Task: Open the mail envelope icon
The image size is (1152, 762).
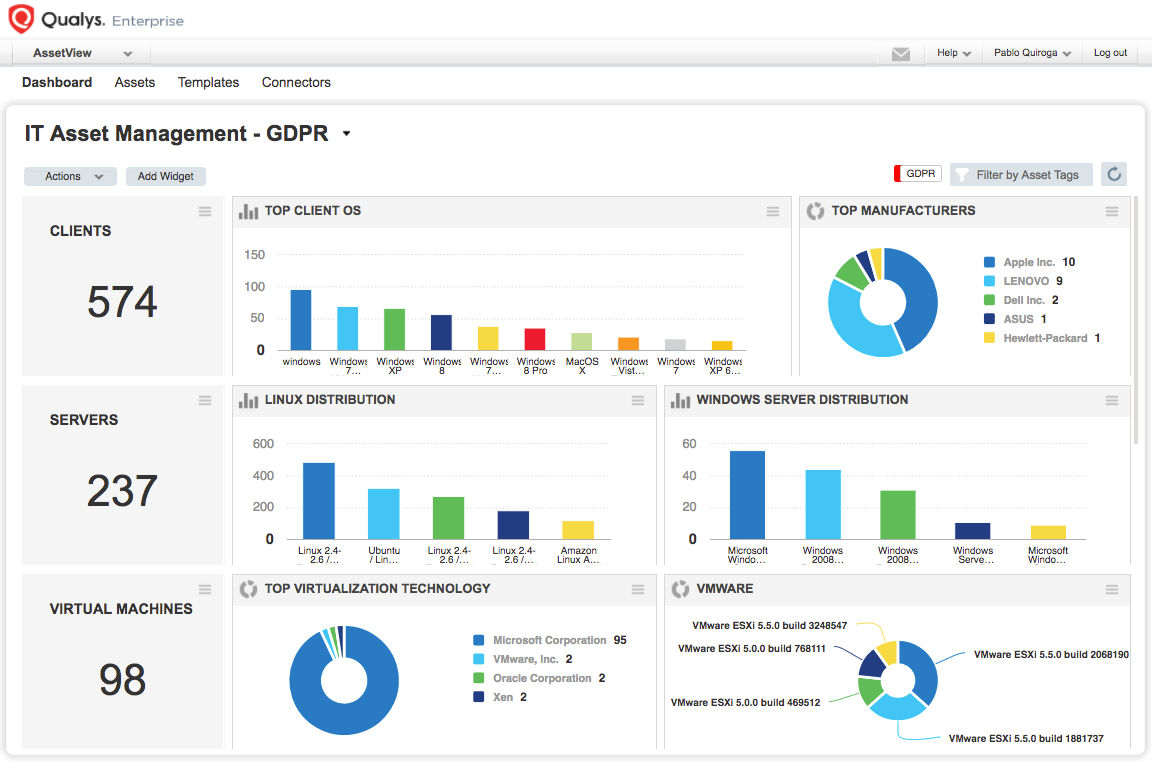Action: pyautogui.click(x=901, y=54)
